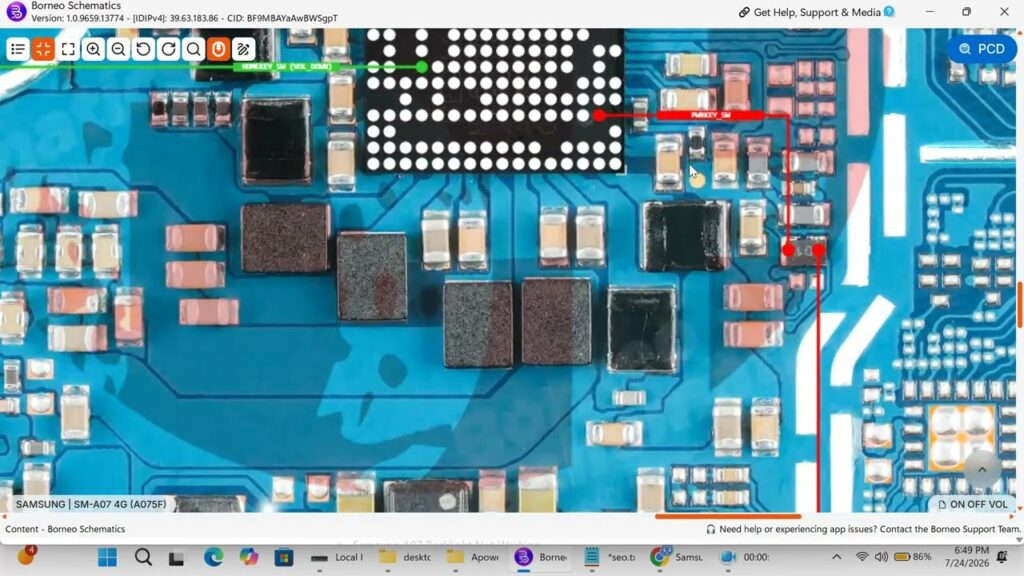Click battery 86% indicator
Image resolution: width=1024 pixels, height=576 pixels.
tap(912, 557)
